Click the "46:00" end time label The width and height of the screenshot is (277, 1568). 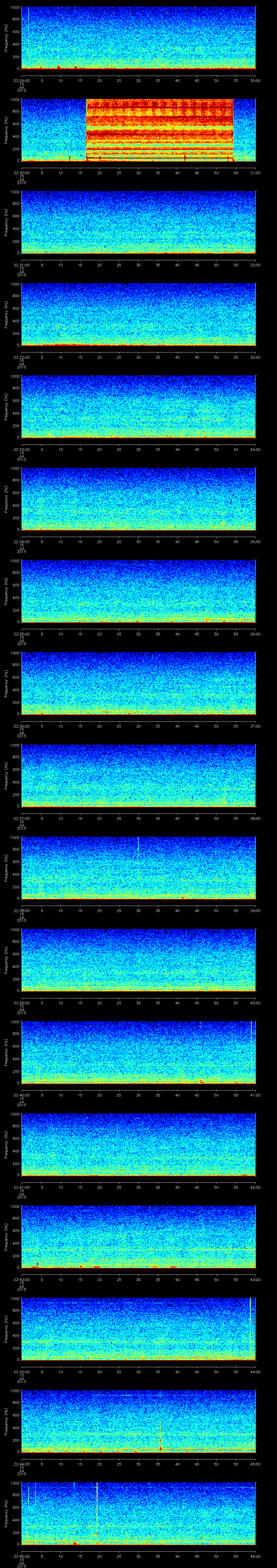(x=256, y=1556)
